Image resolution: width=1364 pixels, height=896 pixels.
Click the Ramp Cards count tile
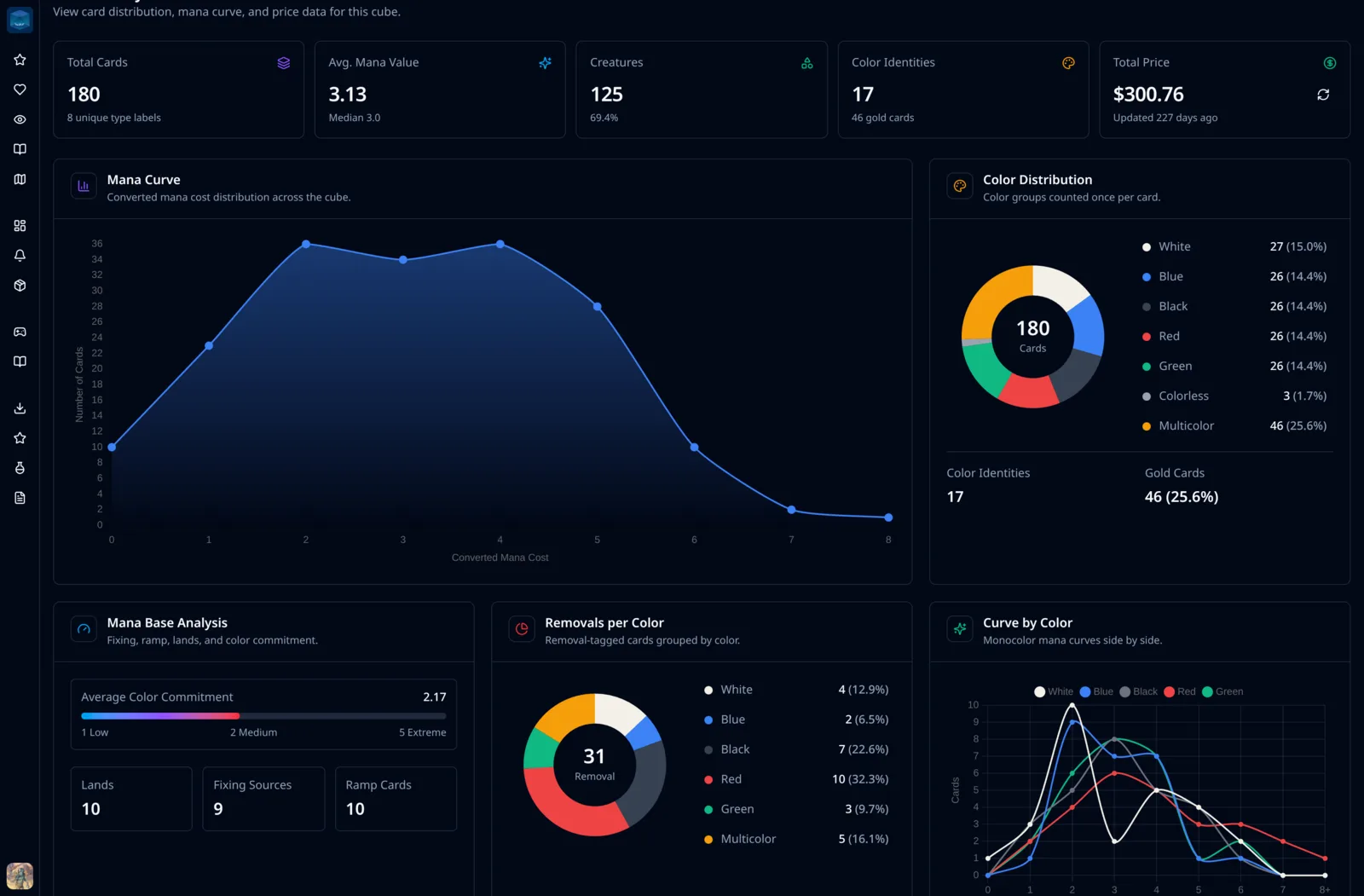(x=396, y=799)
